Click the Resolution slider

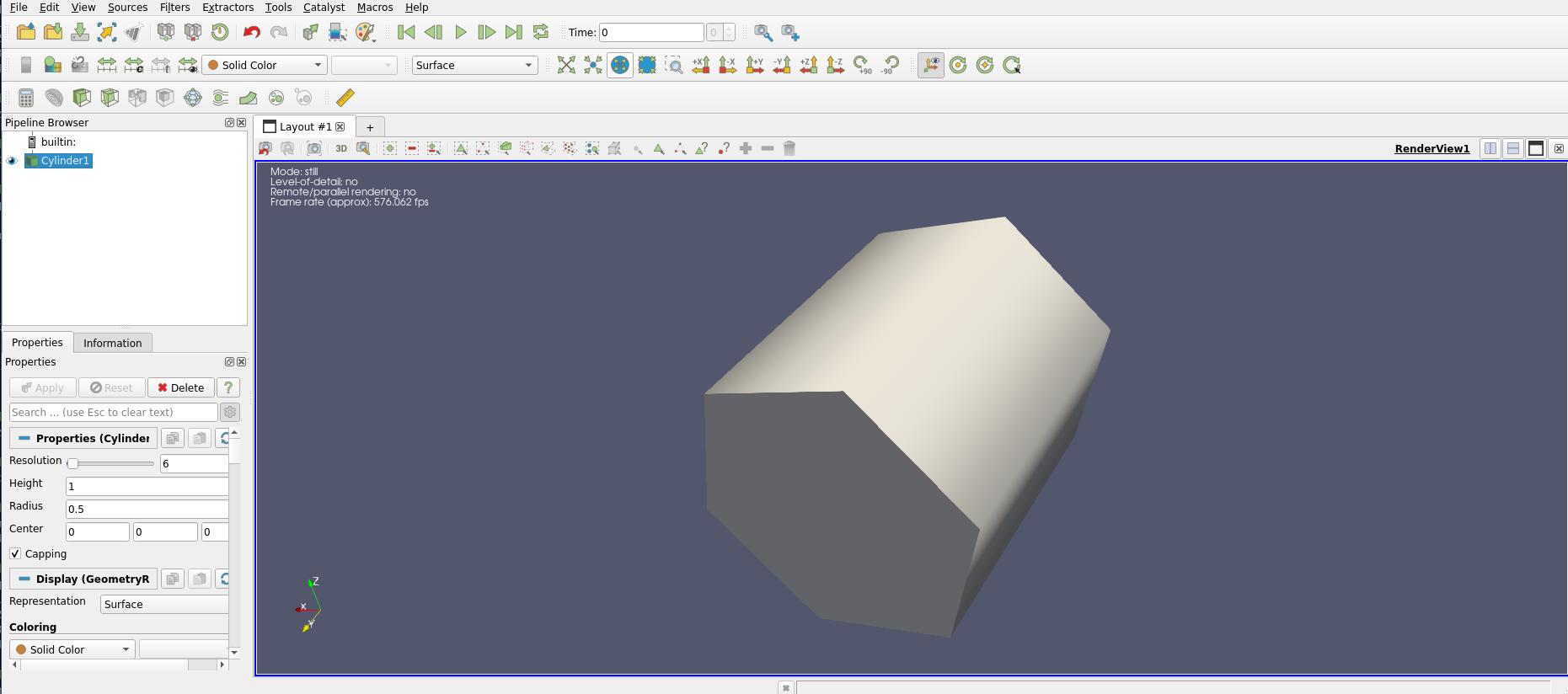click(x=110, y=463)
